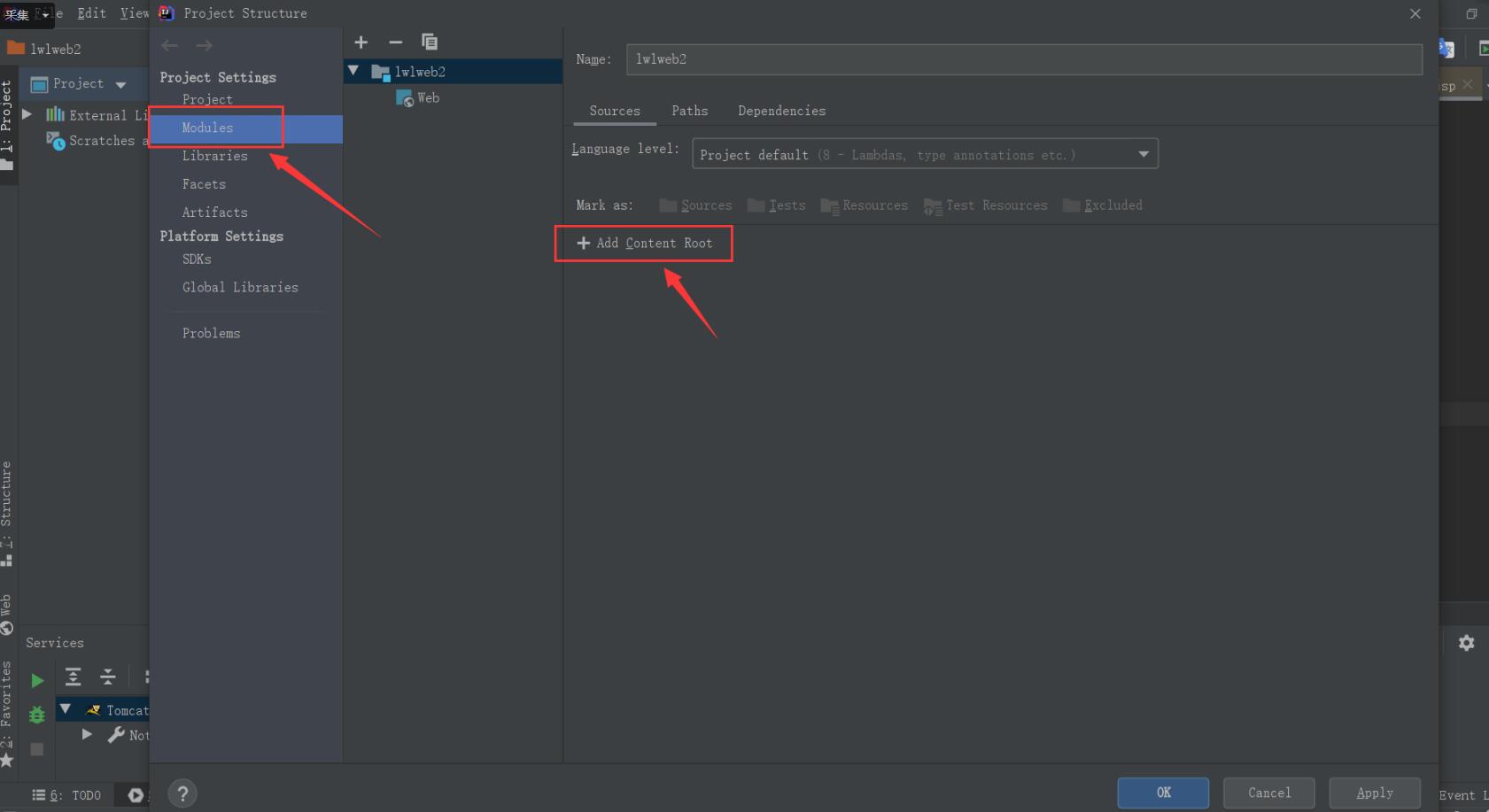This screenshot has height=812, width=1489.
Task: Open Favorites tool window on left strip
Action: click(x=7, y=714)
